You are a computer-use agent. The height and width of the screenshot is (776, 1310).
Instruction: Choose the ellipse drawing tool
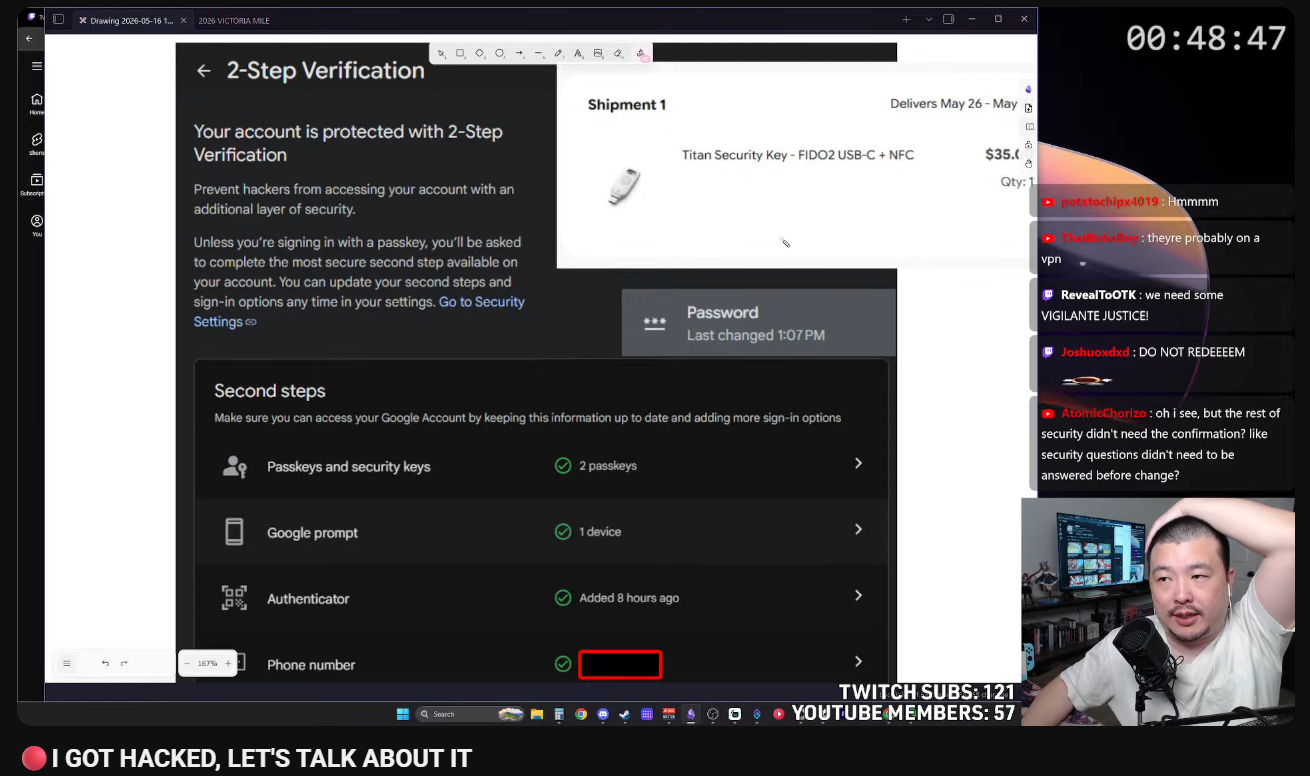pyautogui.click(x=499, y=53)
